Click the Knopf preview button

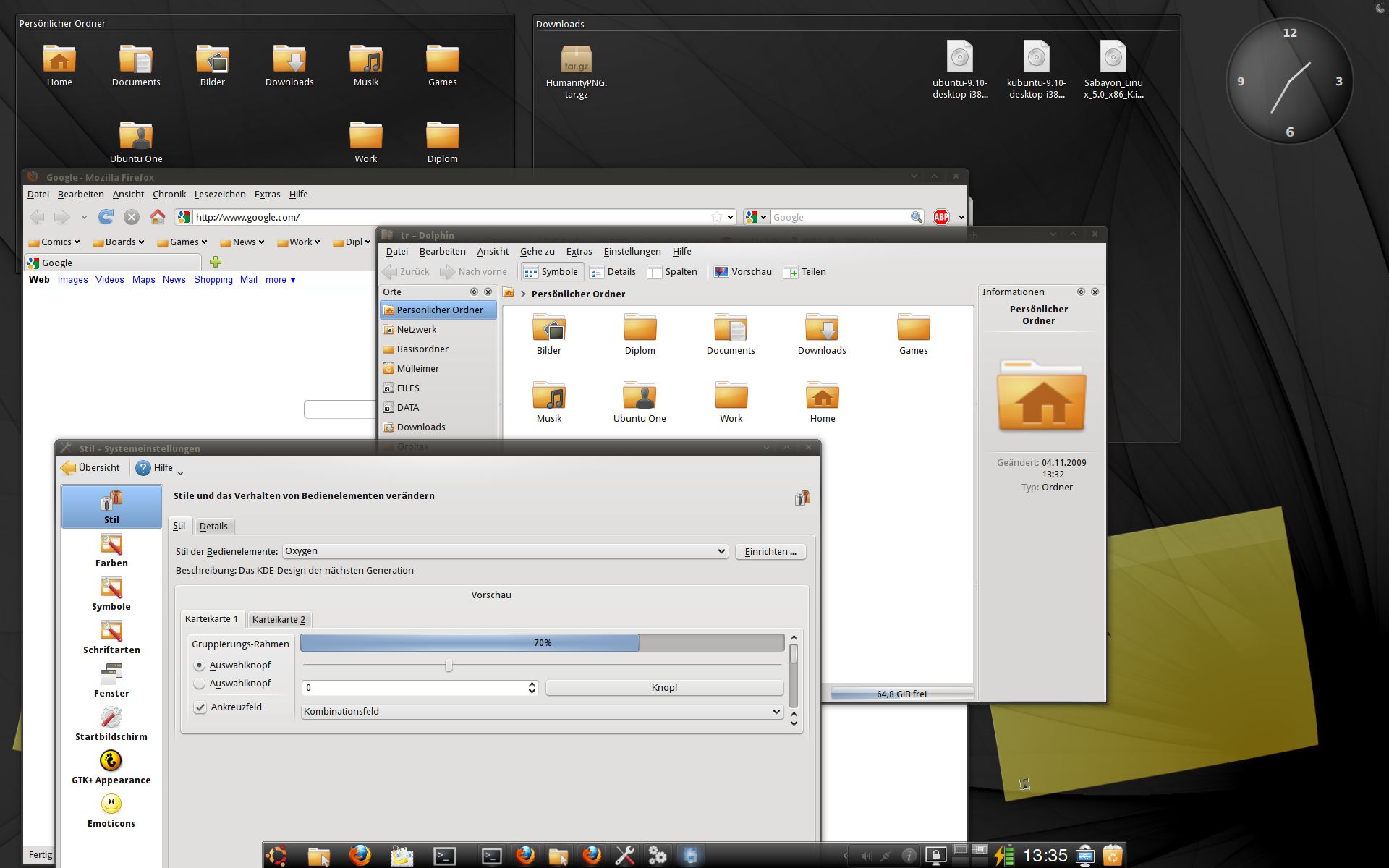tap(664, 687)
